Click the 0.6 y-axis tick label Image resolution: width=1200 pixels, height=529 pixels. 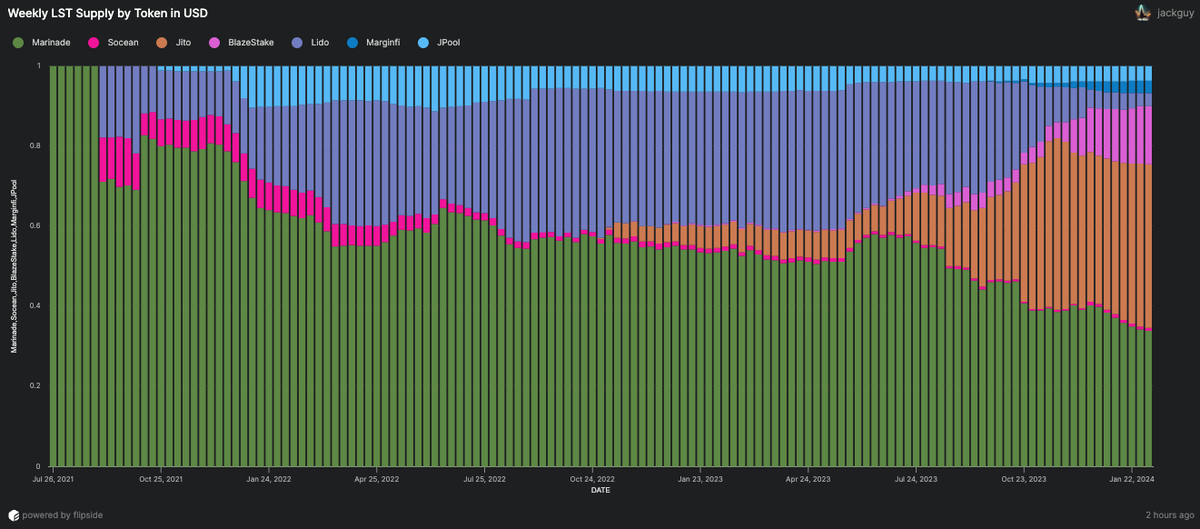[x=36, y=226]
